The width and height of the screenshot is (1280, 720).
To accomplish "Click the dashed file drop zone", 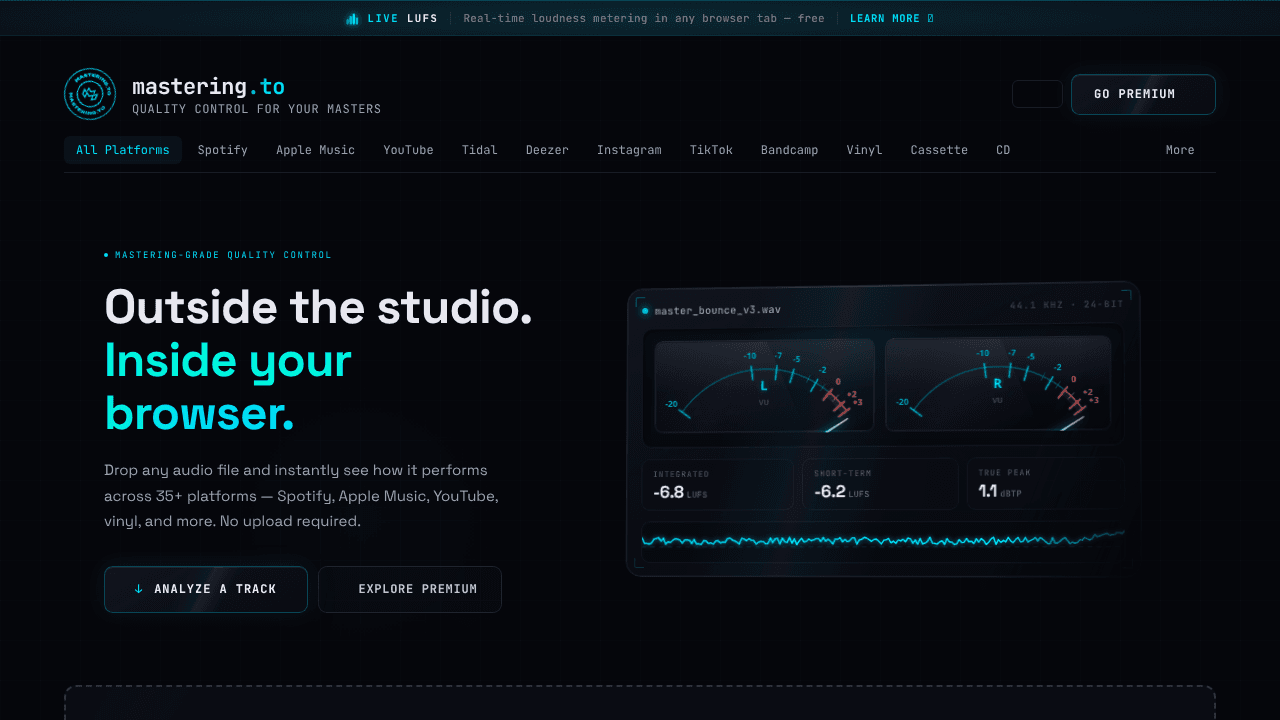I will click(640, 703).
